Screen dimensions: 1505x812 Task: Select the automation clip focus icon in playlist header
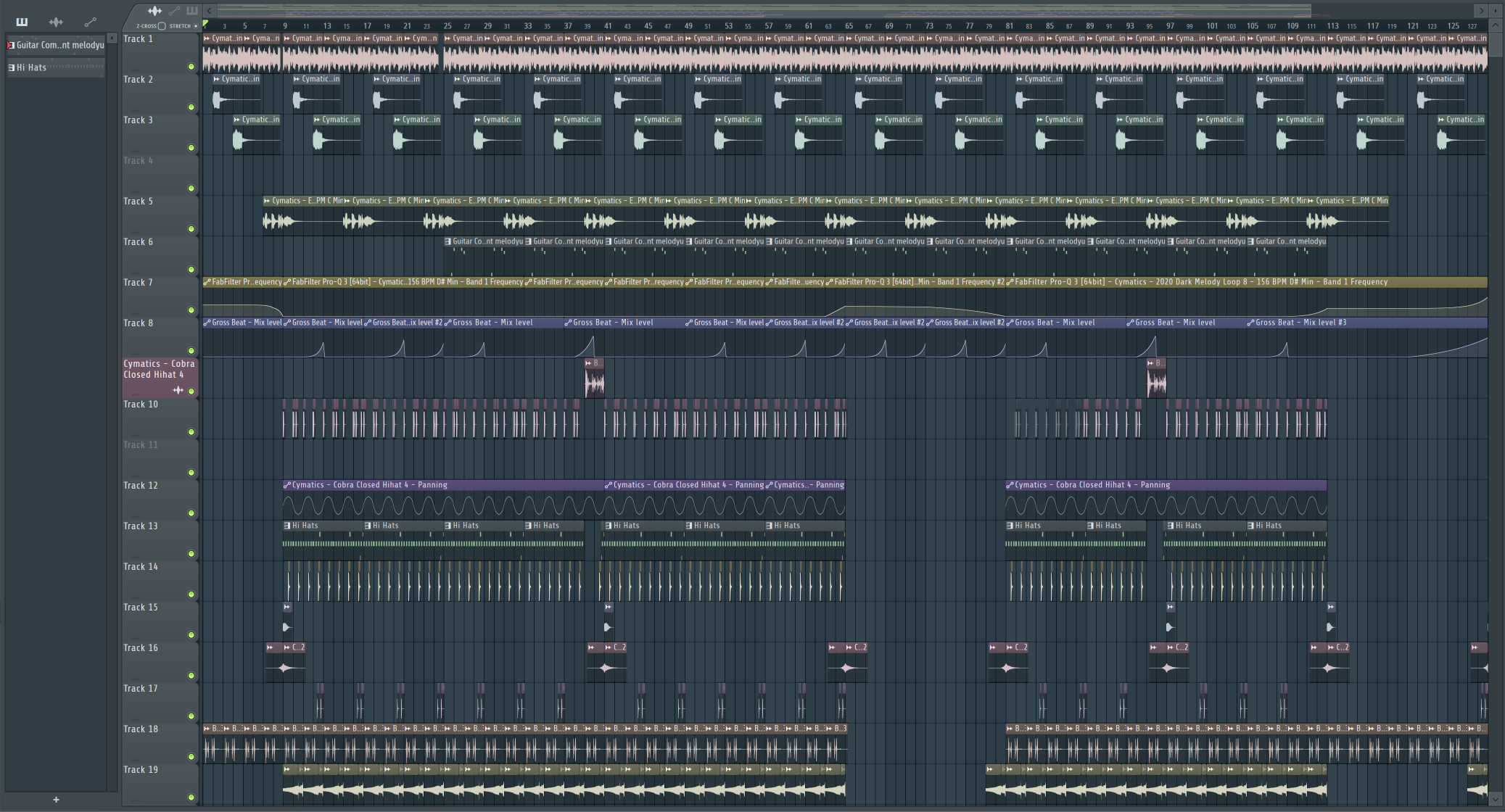point(174,11)
